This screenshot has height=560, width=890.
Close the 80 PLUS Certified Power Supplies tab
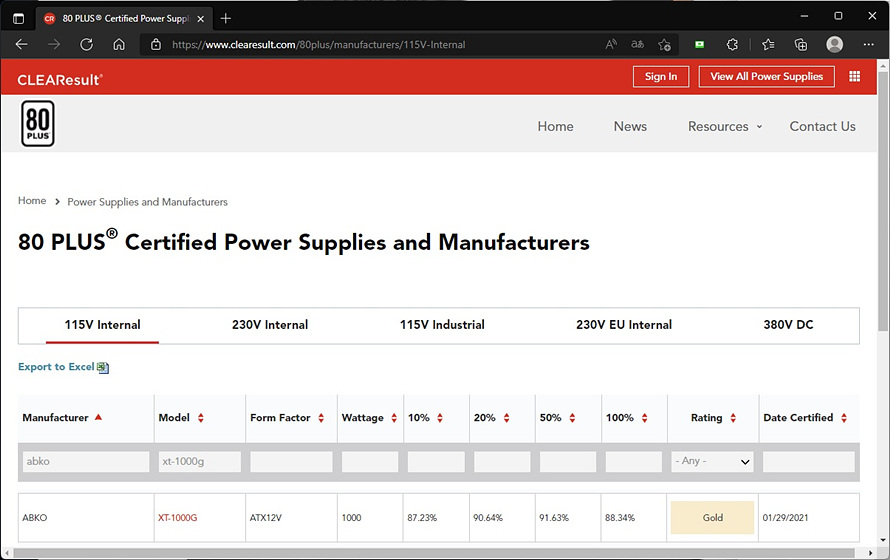pyautogui.click(x=200, y=19)
